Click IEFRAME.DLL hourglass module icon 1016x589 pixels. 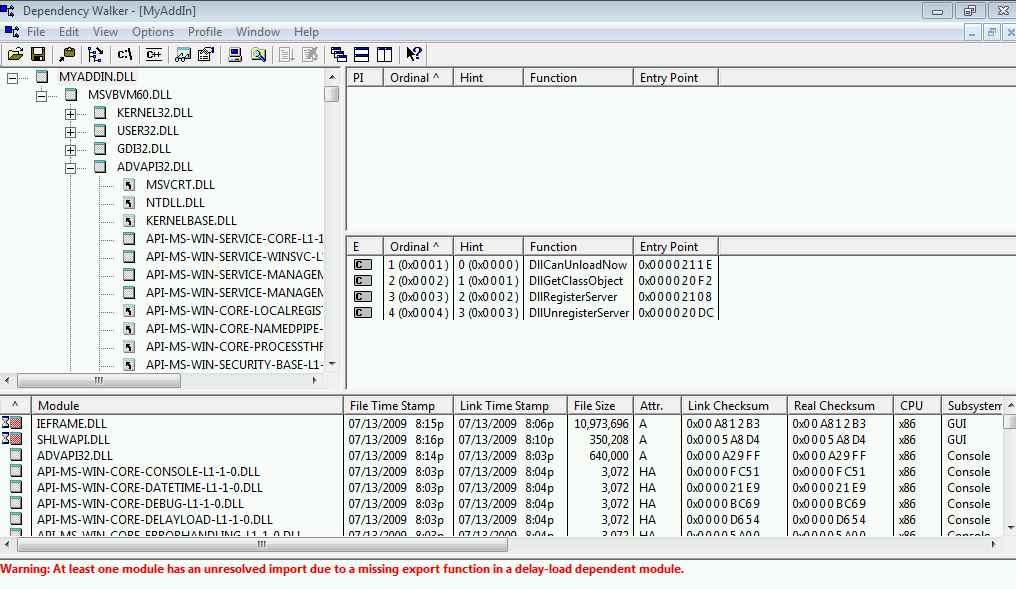click(x=12, y=423)
